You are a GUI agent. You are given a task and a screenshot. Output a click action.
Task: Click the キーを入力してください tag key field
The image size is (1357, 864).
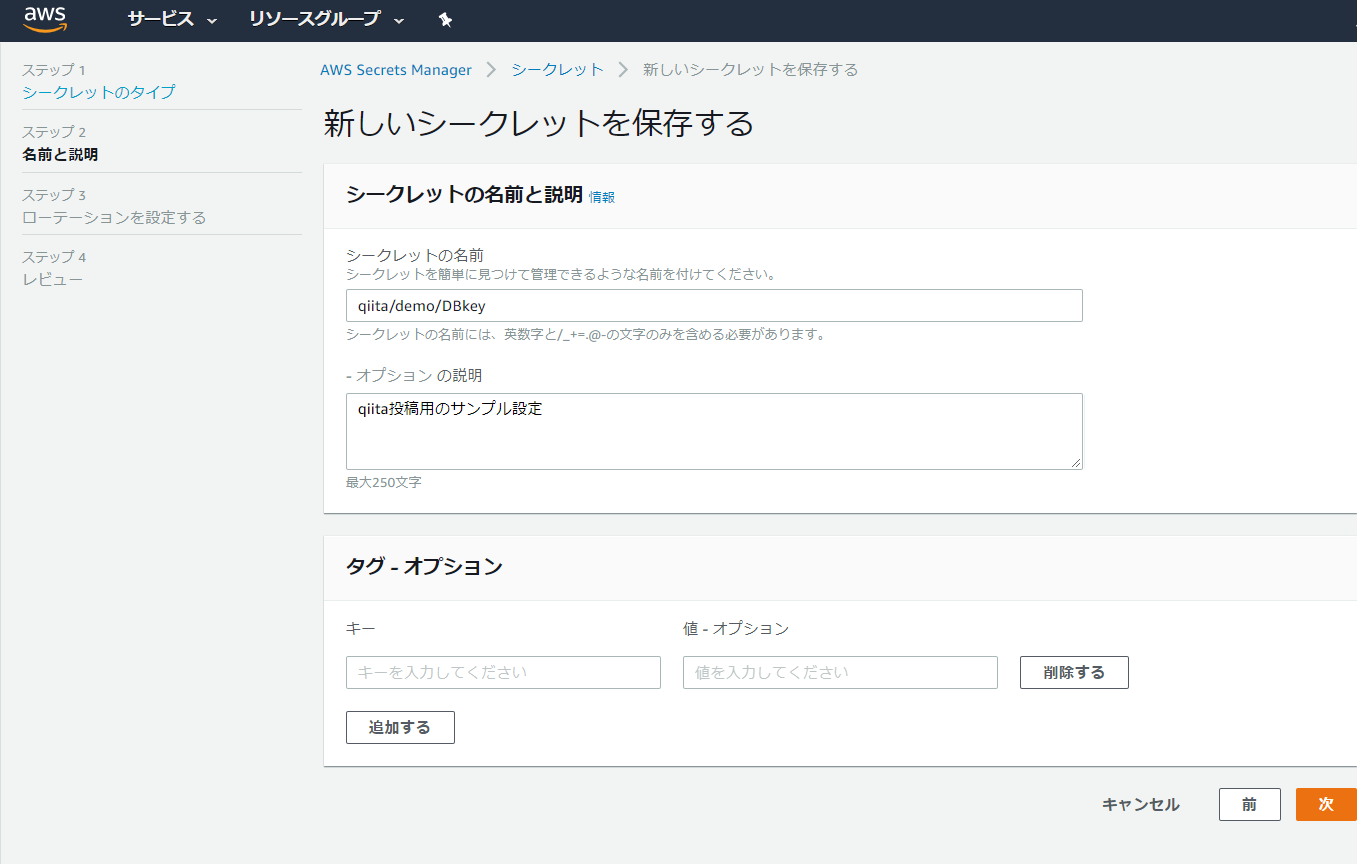502,672
